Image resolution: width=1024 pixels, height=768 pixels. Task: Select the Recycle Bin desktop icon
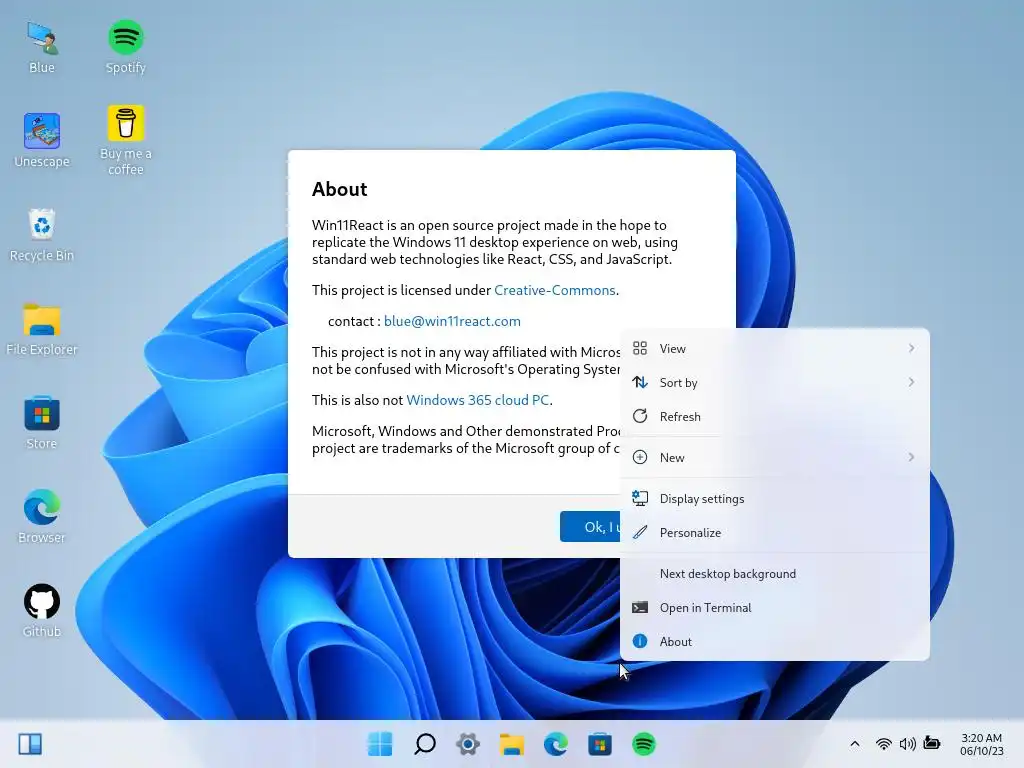(42, 235)
